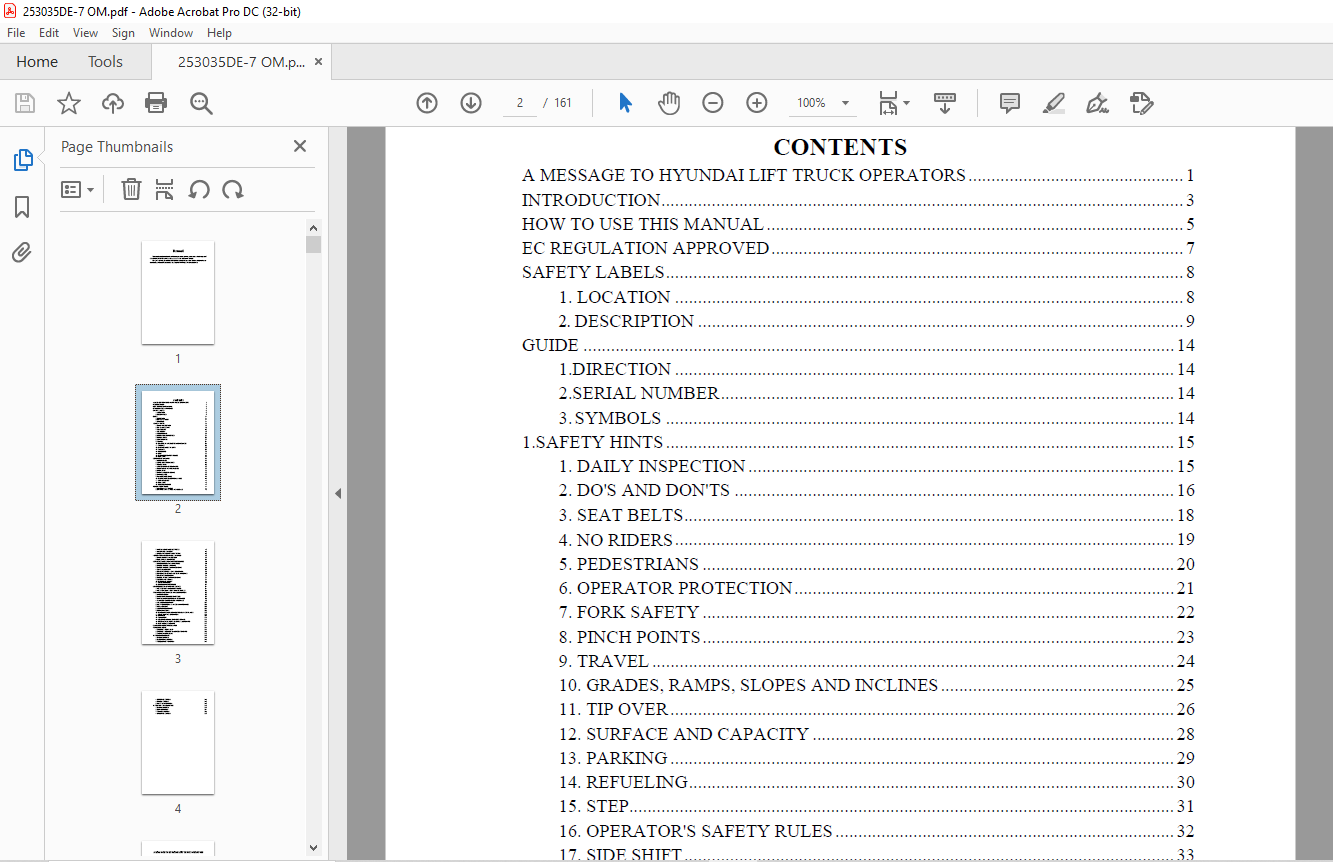Go to the next page arrow
Screen dimensions: 1333x862
click(471, 103)
